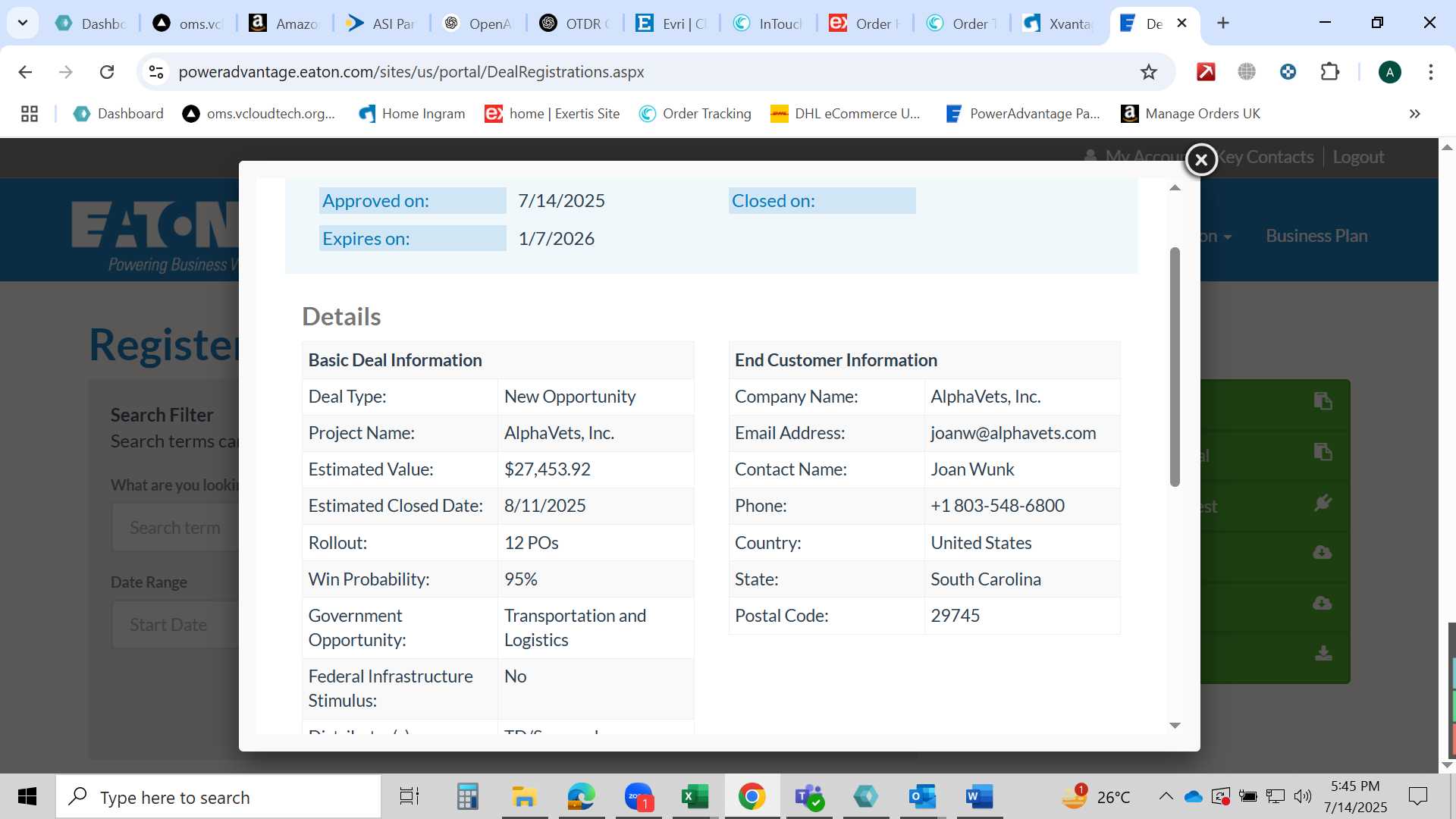This screenshot has height=819, width=1456.
Task: Open Excel from the taskbar
Action: coord(695,797)
